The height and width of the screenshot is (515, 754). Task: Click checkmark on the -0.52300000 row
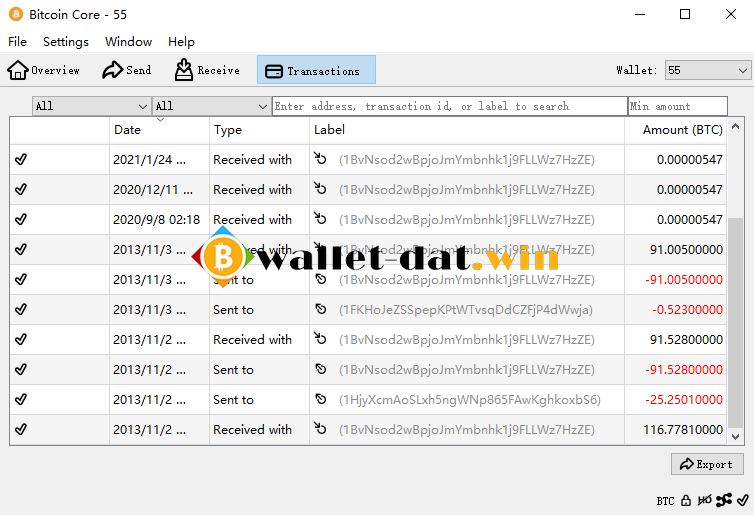click(21, 309)
